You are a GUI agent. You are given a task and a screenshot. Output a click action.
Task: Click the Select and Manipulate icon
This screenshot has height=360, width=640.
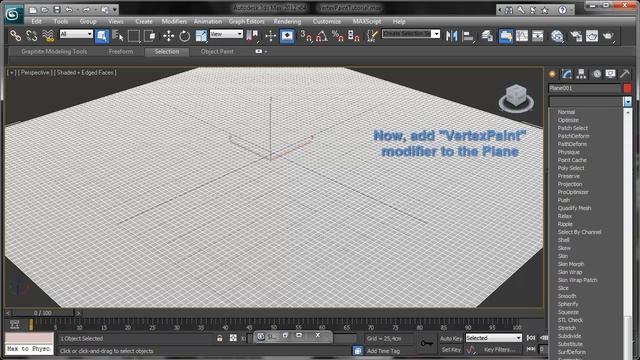pos(270,36)
